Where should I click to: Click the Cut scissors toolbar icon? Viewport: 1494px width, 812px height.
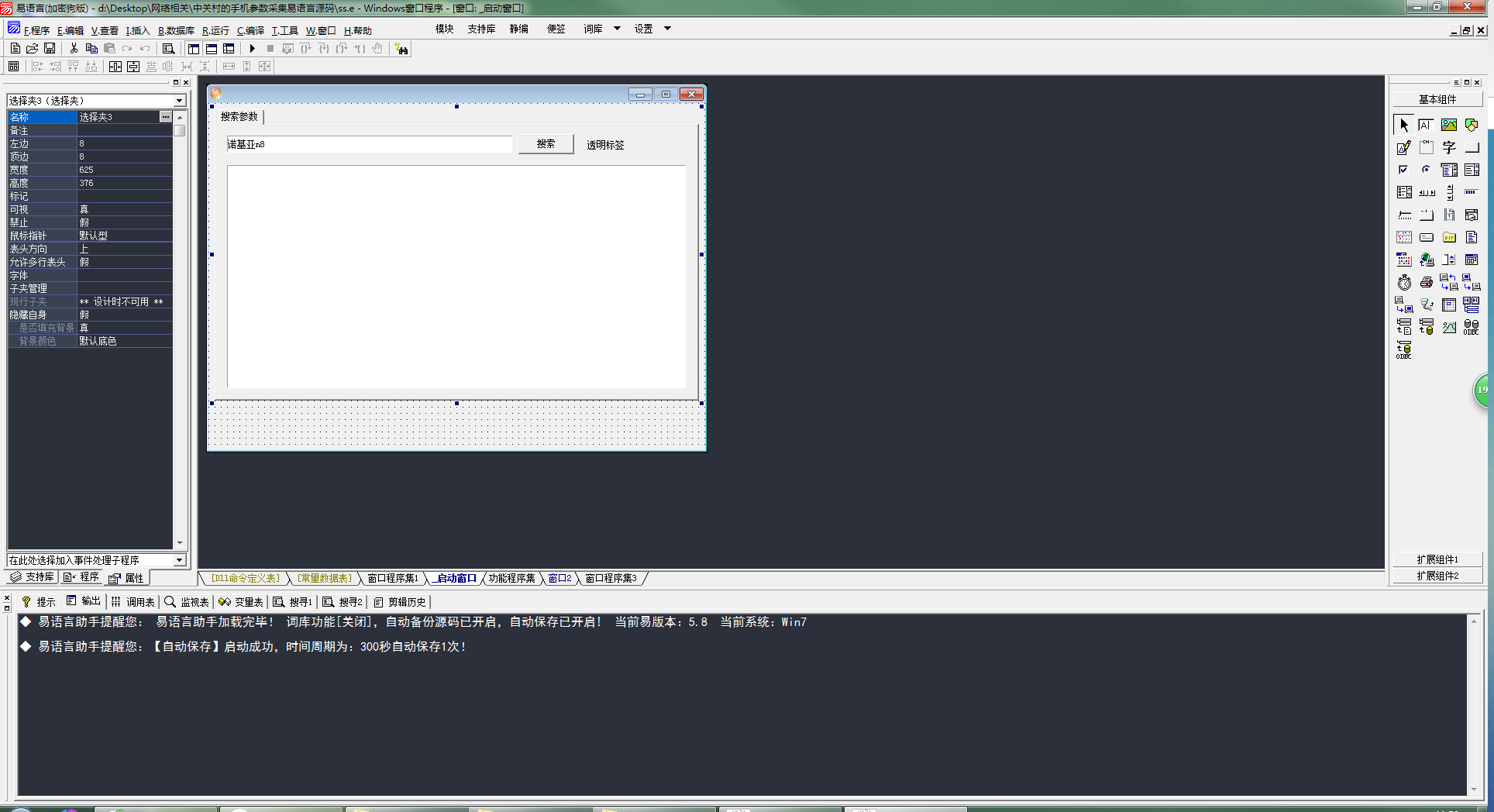74,49
